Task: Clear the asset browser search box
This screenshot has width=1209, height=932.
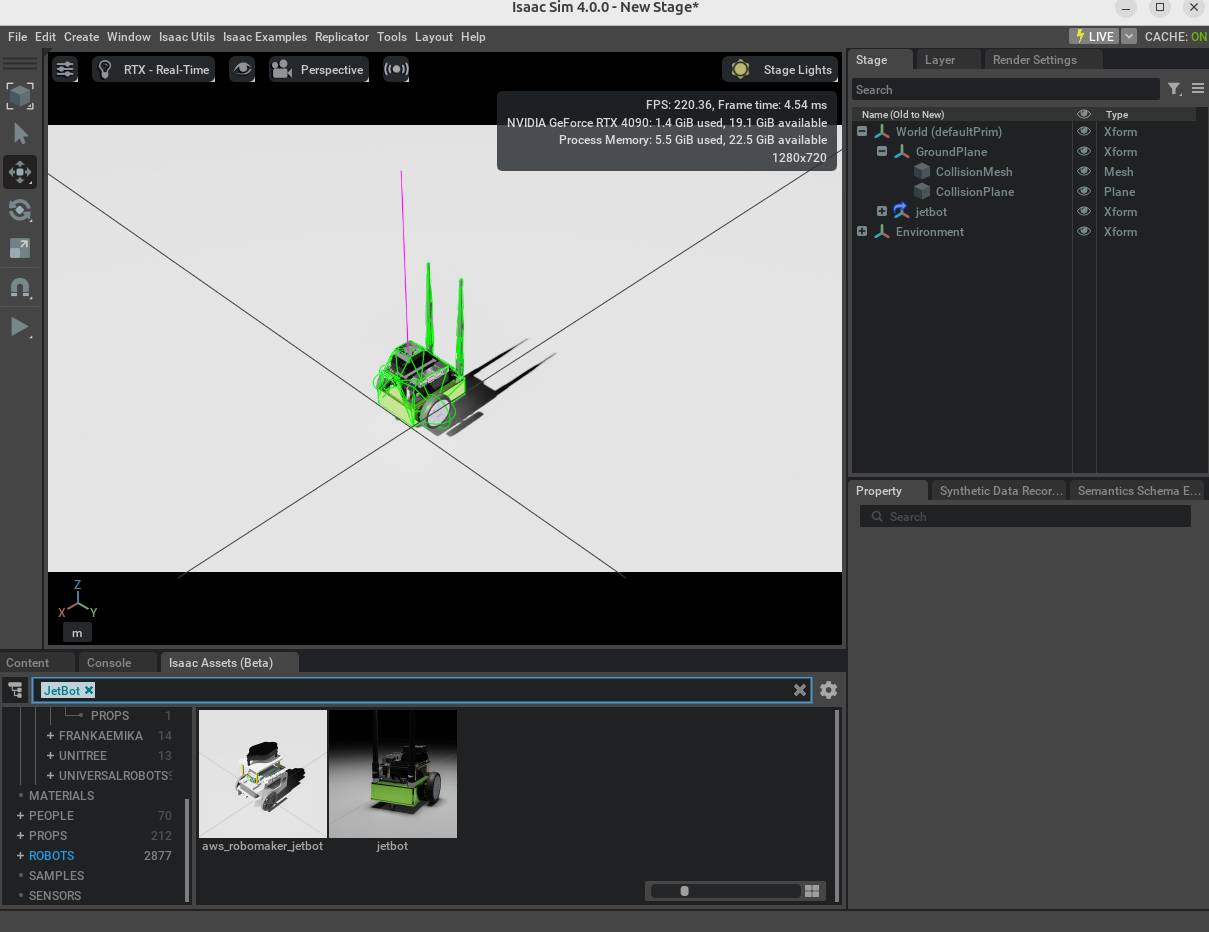Action: point(800,690)
